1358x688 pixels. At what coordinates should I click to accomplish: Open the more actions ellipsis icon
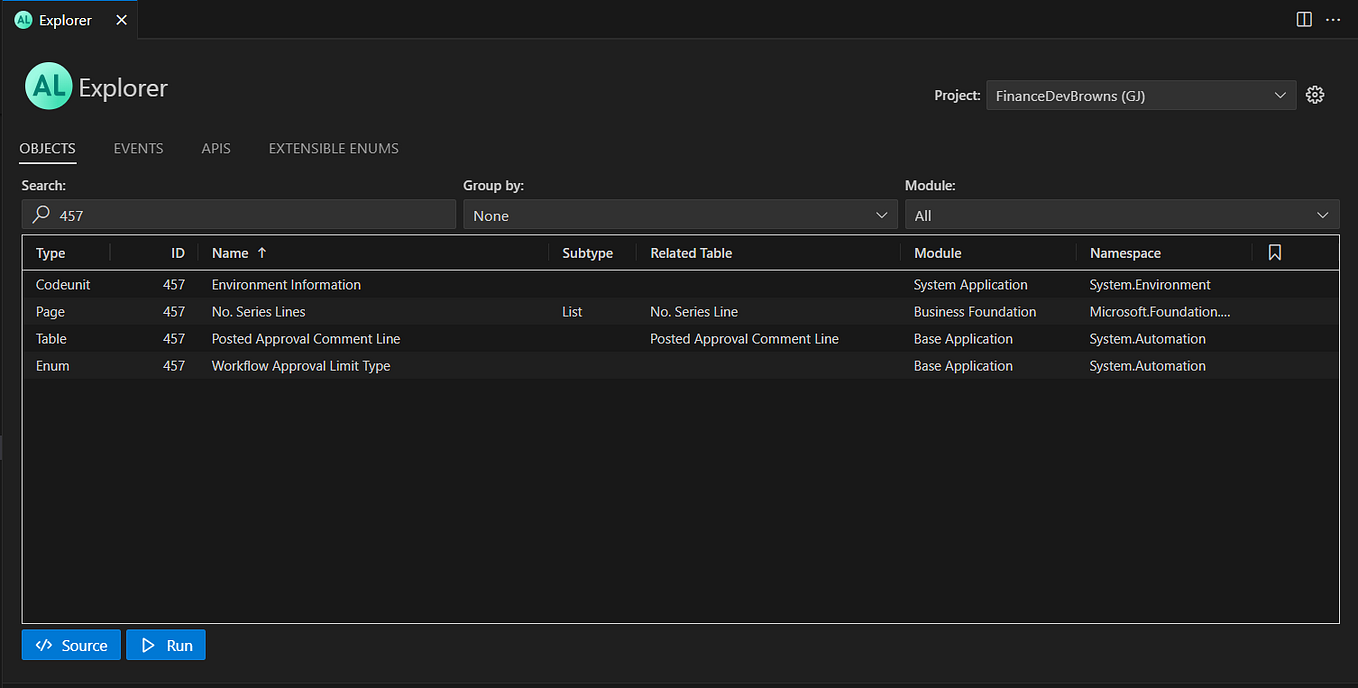tap(1333, 19)
